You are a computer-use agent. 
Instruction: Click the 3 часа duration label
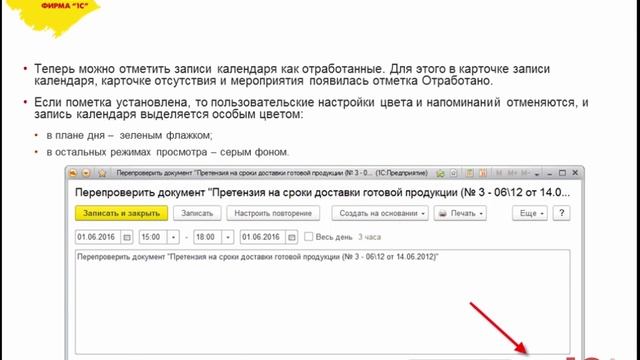pyautogui.click(x=369, y=237)
